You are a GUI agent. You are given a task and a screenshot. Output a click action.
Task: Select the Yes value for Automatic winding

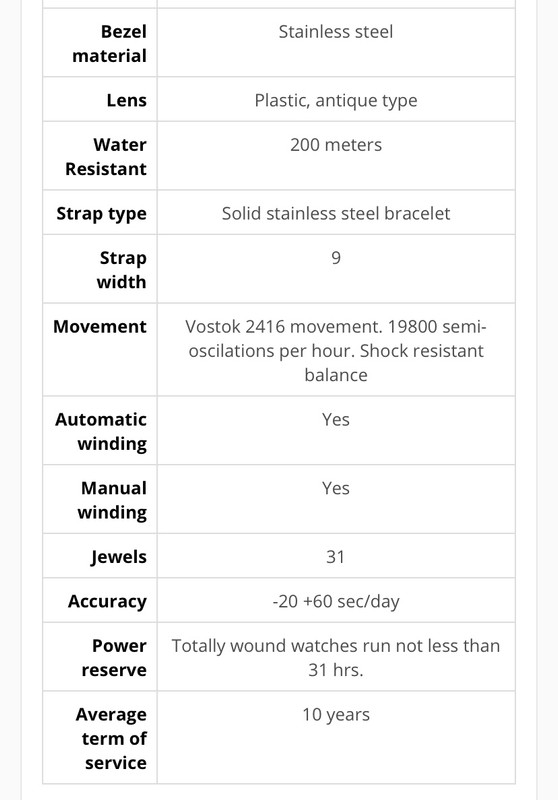(x=336, y=419)
